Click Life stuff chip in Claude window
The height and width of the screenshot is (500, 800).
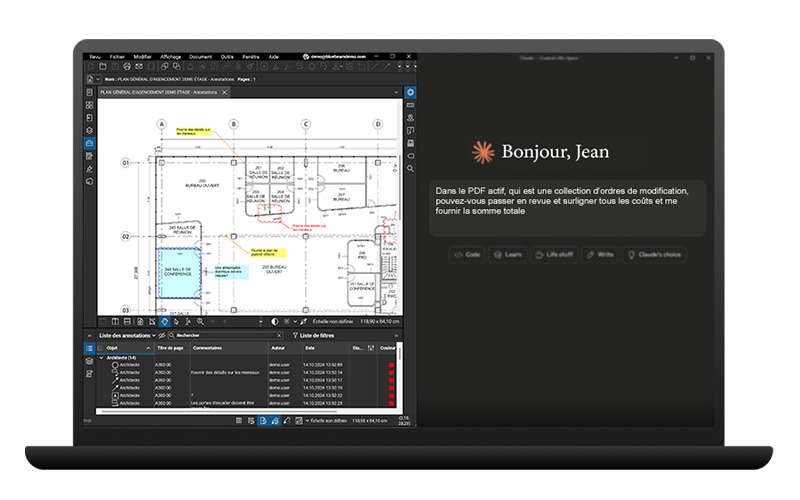[x=554, y=254]
